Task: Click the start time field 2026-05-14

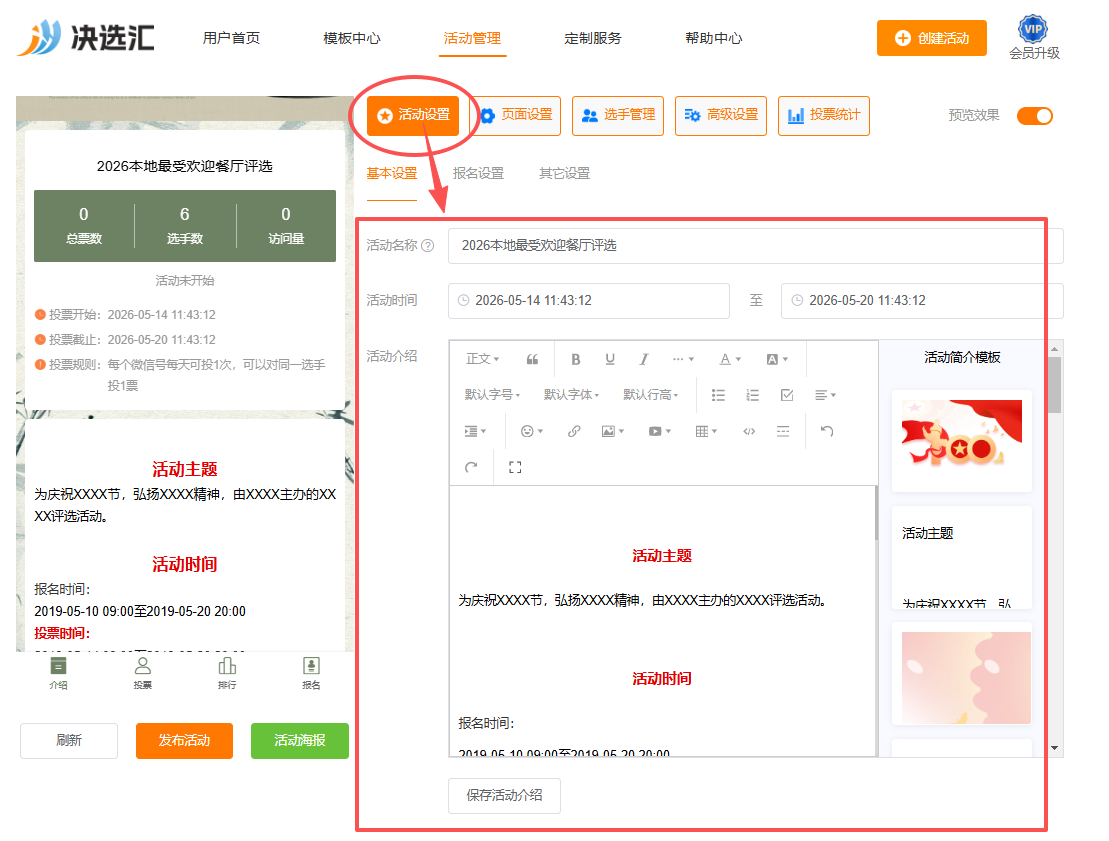Action: coord(588,301)
